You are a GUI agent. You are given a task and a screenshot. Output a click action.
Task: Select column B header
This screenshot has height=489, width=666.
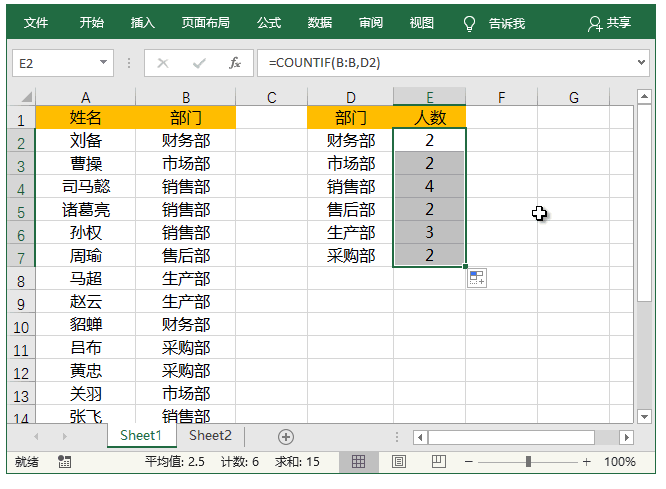(186, 97)
